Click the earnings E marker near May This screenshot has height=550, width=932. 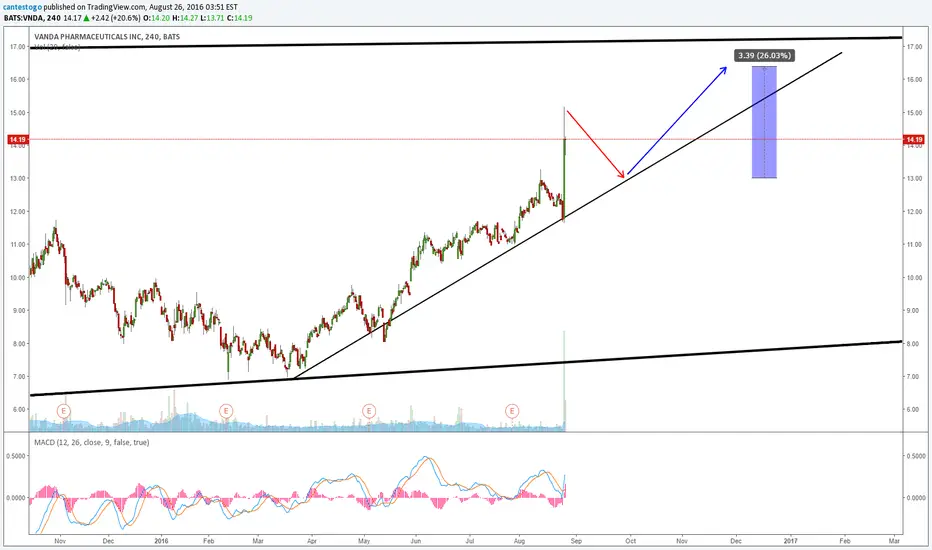(369, 410)
